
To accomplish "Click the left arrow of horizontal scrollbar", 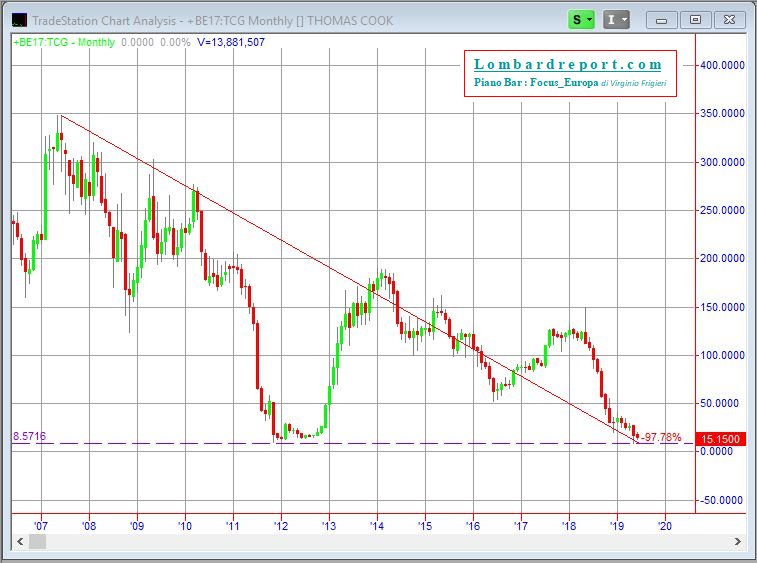I will (x=20, y=541).
